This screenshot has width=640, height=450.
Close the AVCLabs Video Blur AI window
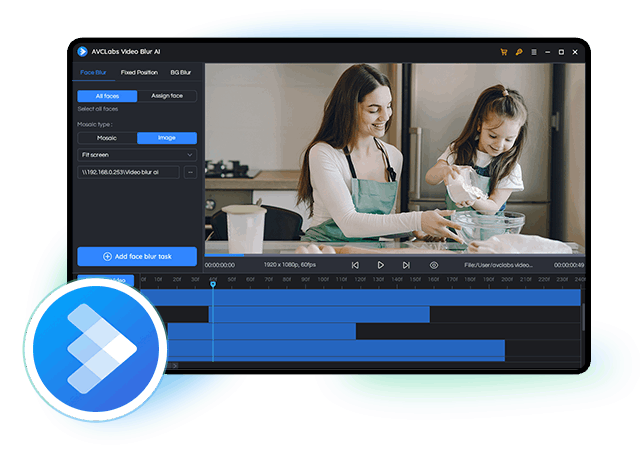575,52
